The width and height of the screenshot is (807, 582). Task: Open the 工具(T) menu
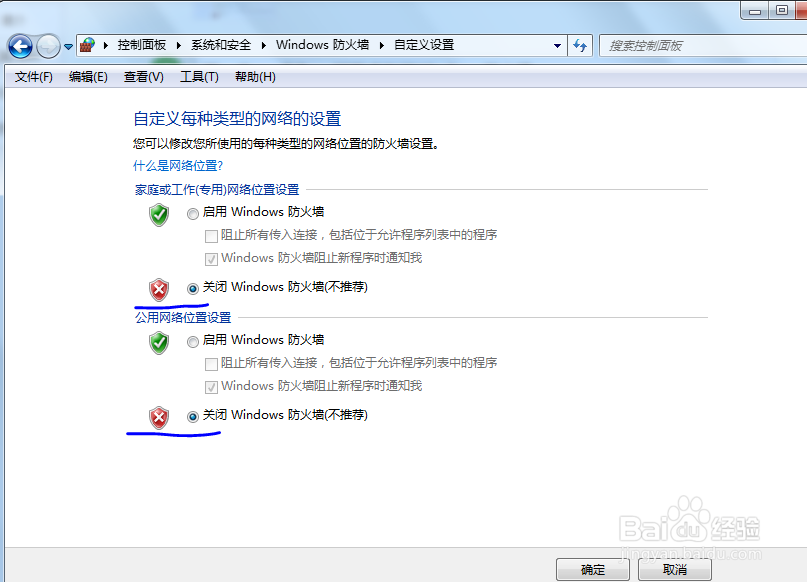pyautogui.click(x=199, y=77)
